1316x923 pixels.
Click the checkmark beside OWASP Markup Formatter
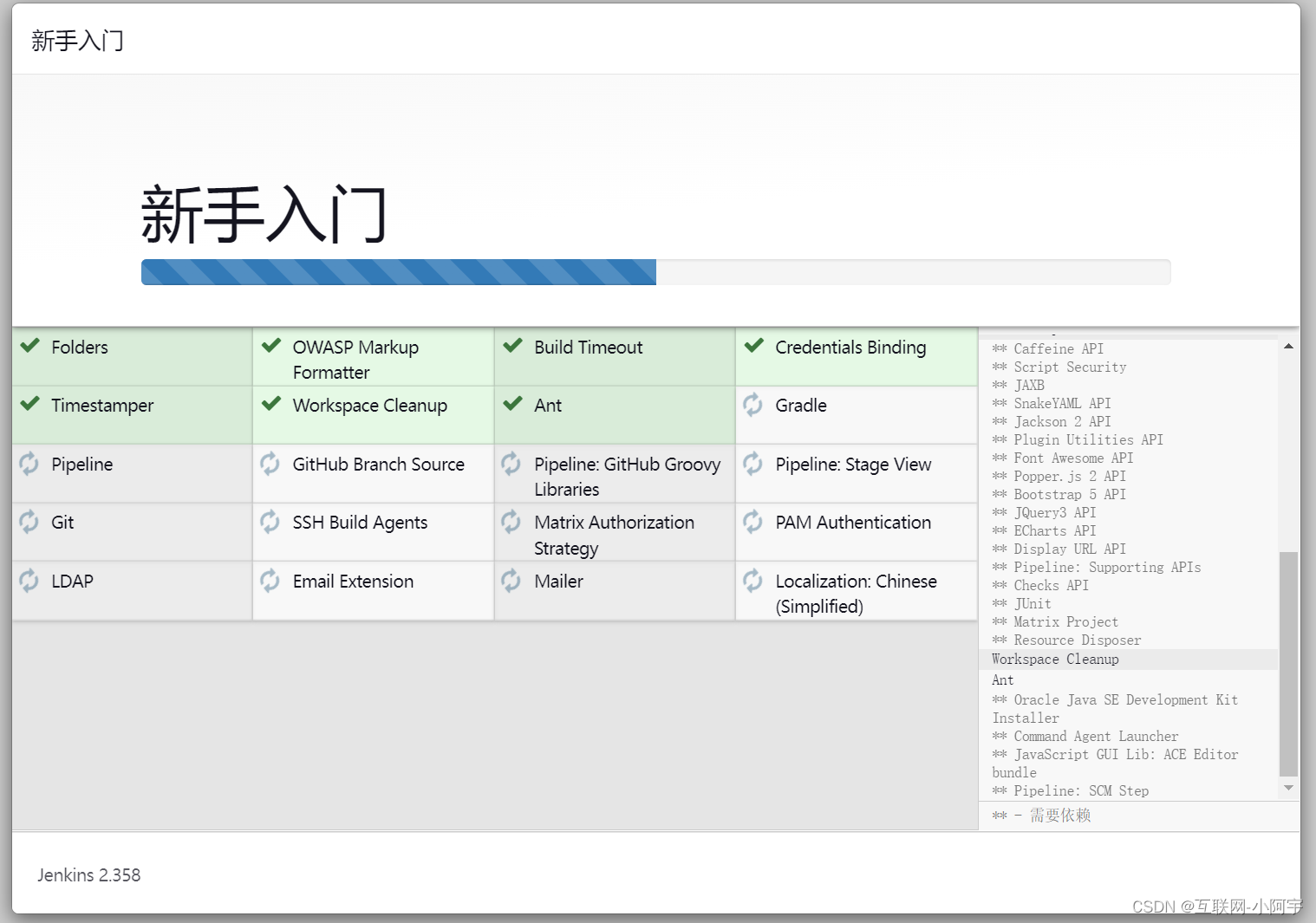pos(271,346)
